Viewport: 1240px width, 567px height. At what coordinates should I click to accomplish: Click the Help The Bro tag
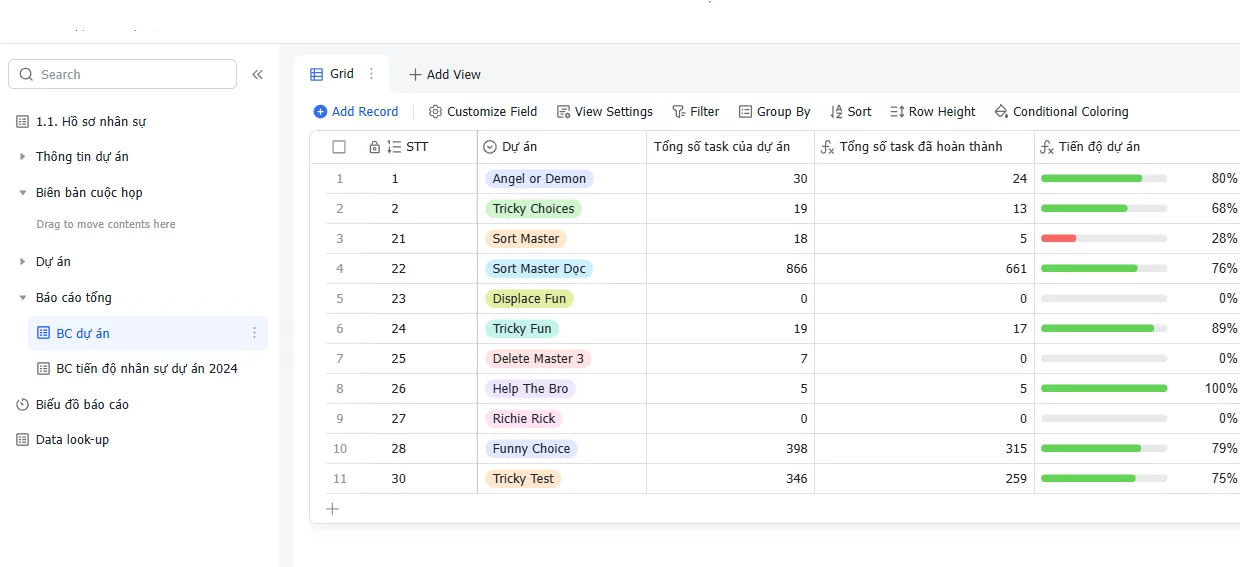[530, 389]
